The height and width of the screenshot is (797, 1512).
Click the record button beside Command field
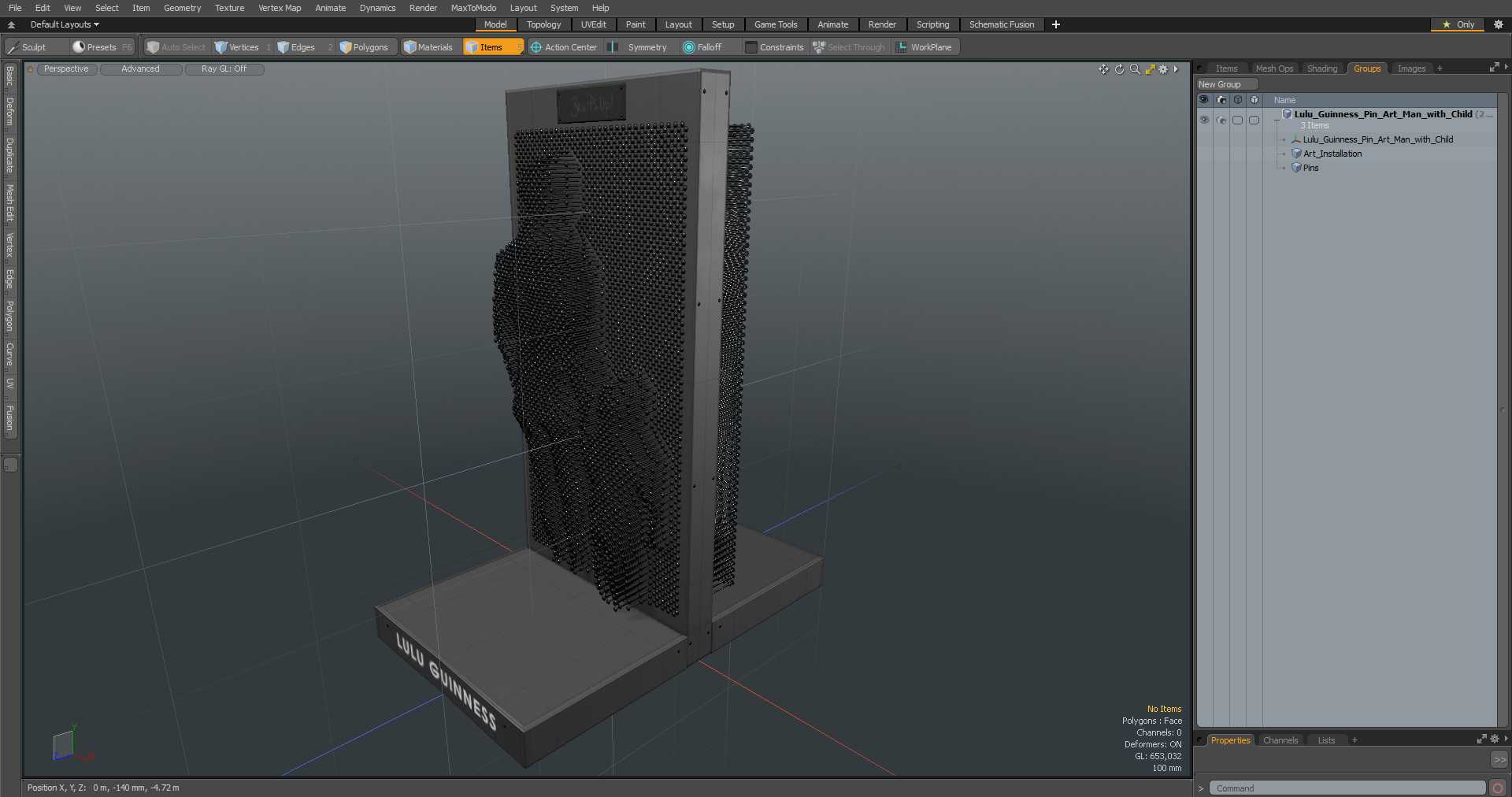[x=1498, y=788]
